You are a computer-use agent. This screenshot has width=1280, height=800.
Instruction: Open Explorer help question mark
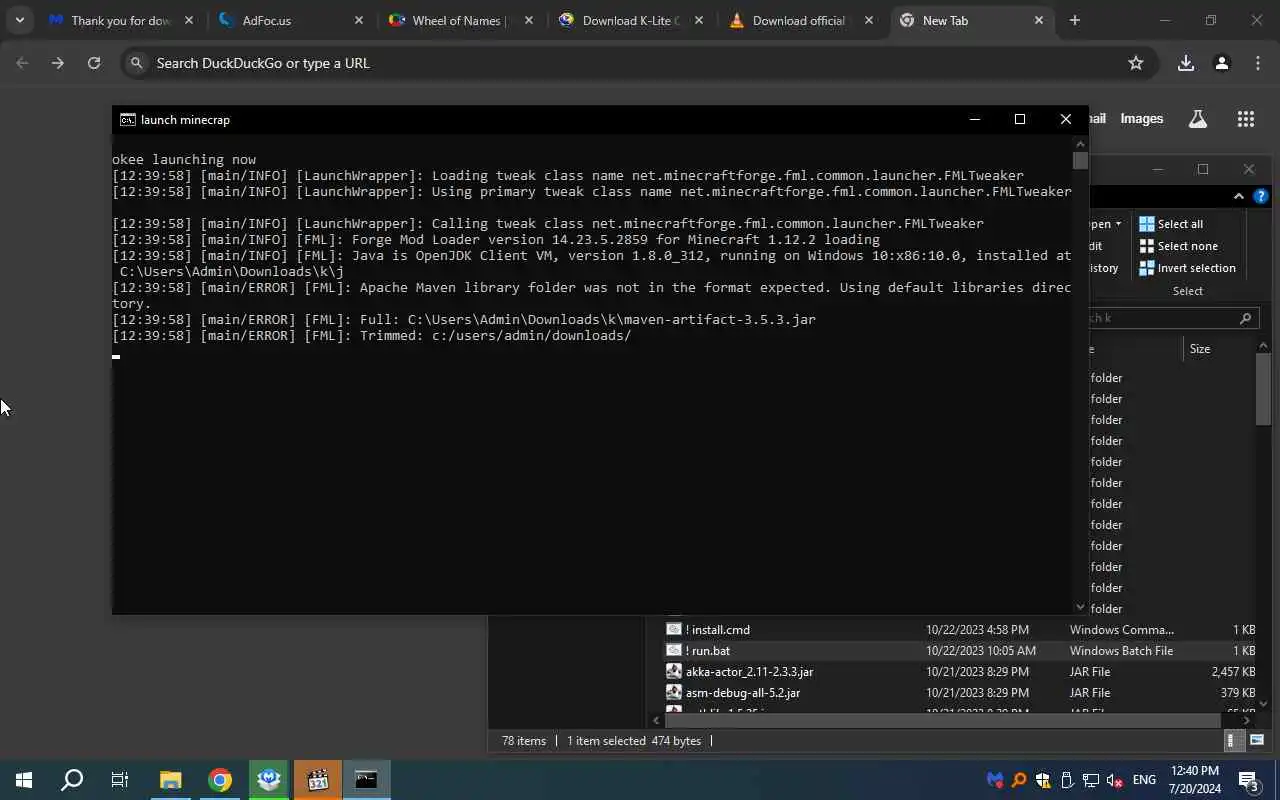point(1261,196)
